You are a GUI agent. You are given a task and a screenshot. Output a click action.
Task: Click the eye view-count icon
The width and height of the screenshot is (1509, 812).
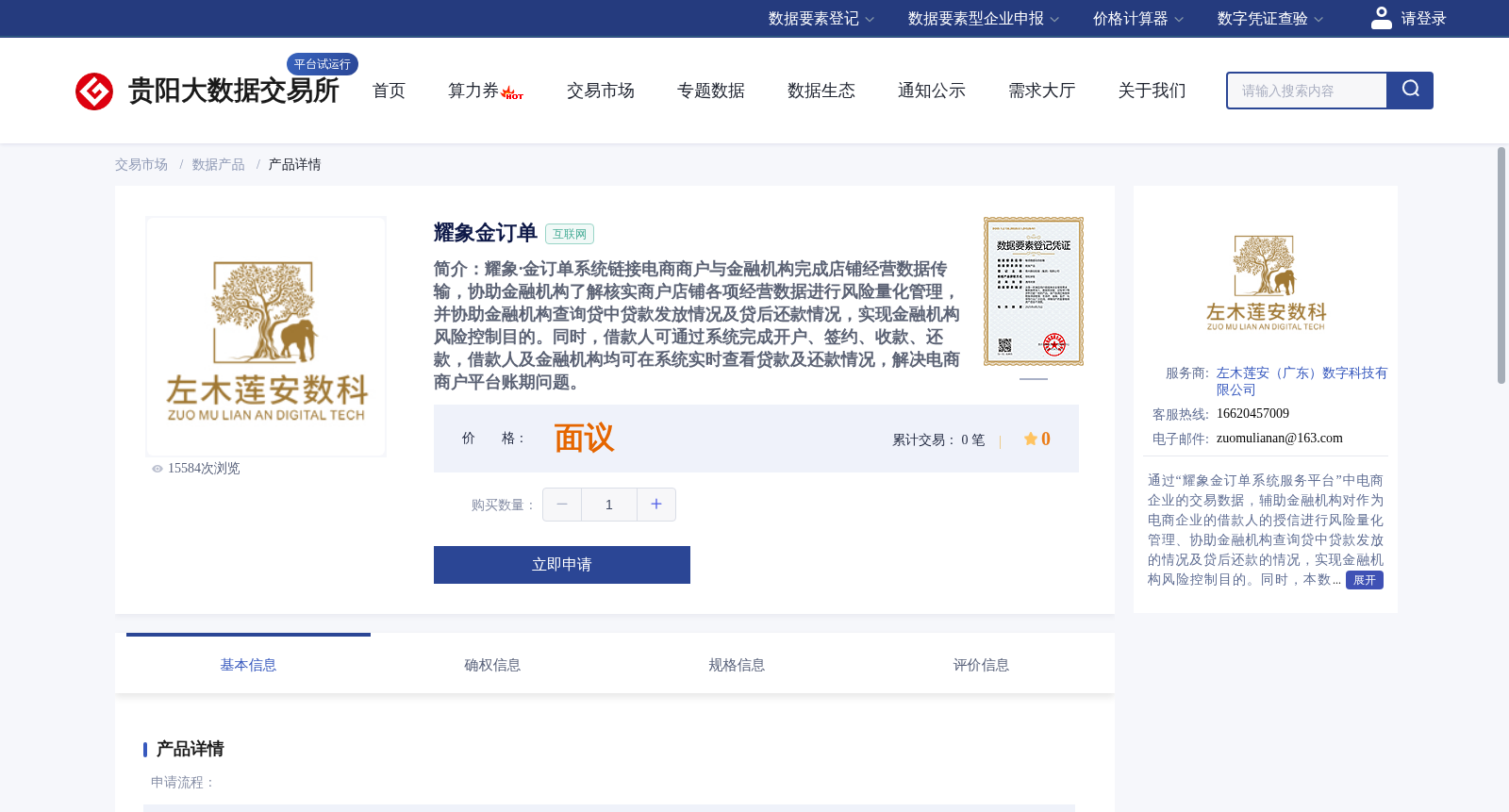tap(158, 469)
